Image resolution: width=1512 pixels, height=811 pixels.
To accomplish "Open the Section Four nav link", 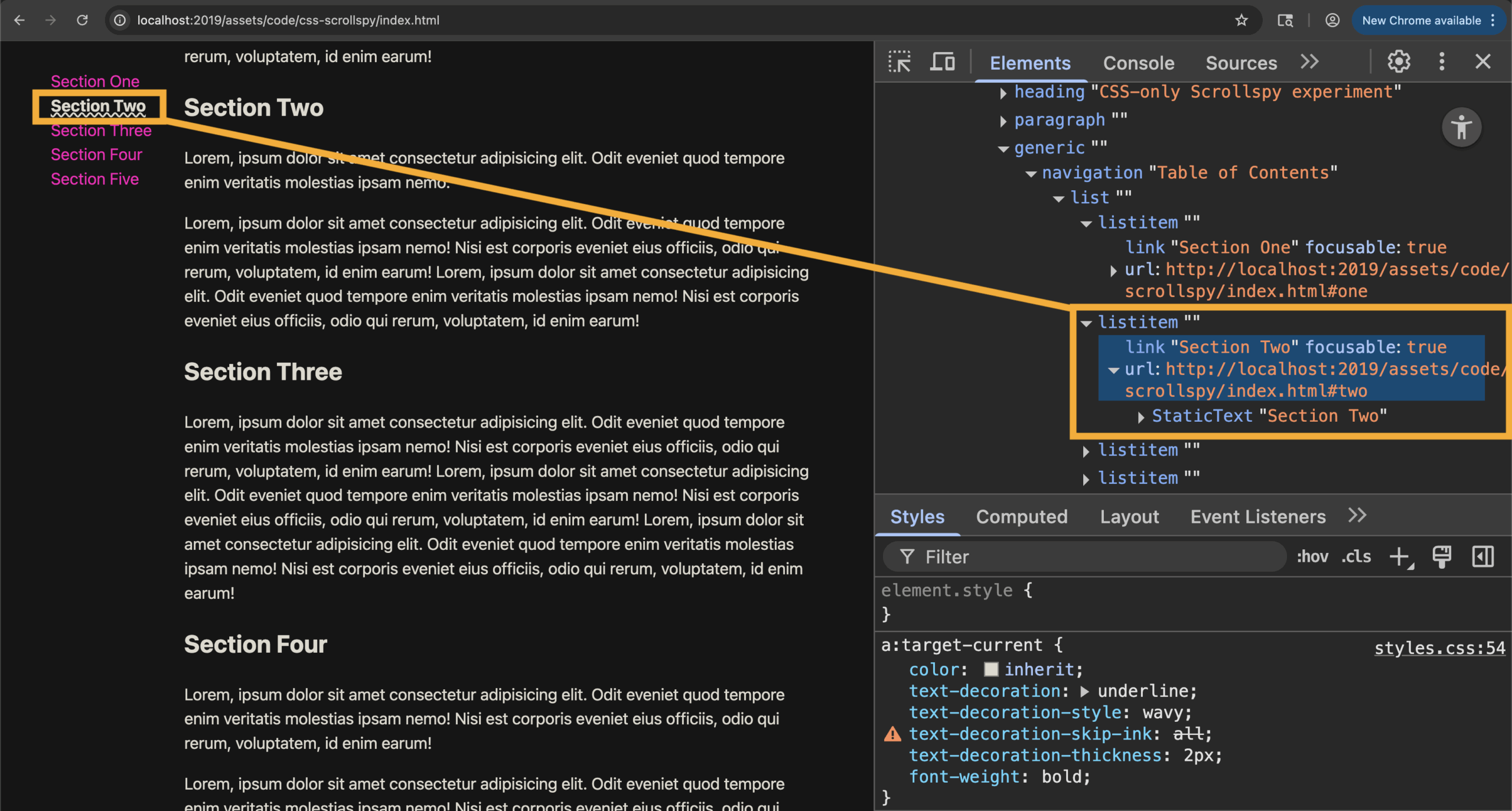I will pos(96,155).
